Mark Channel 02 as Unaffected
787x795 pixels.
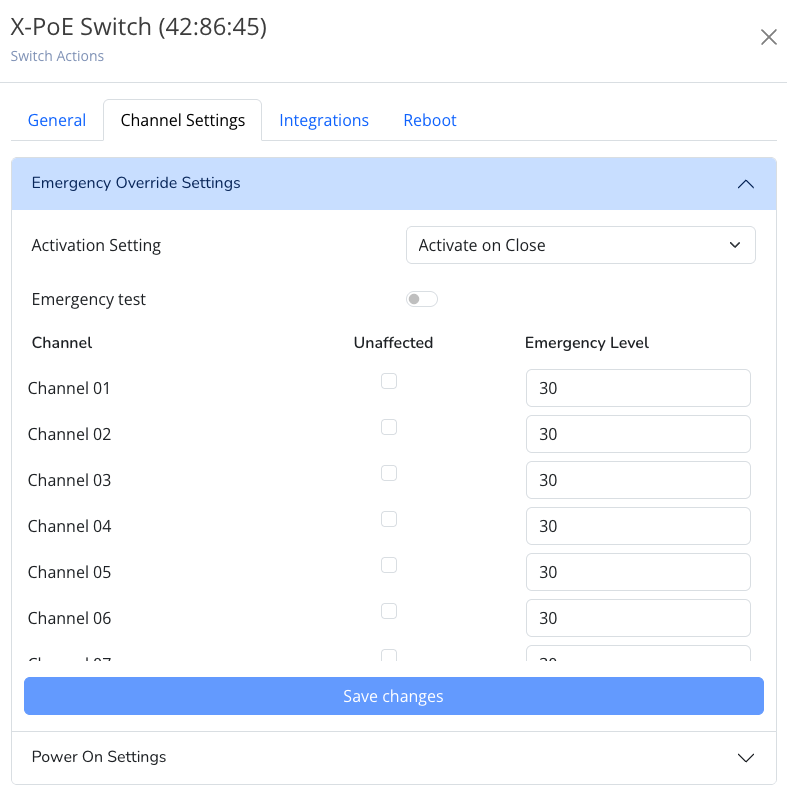[x=389, y=427]
